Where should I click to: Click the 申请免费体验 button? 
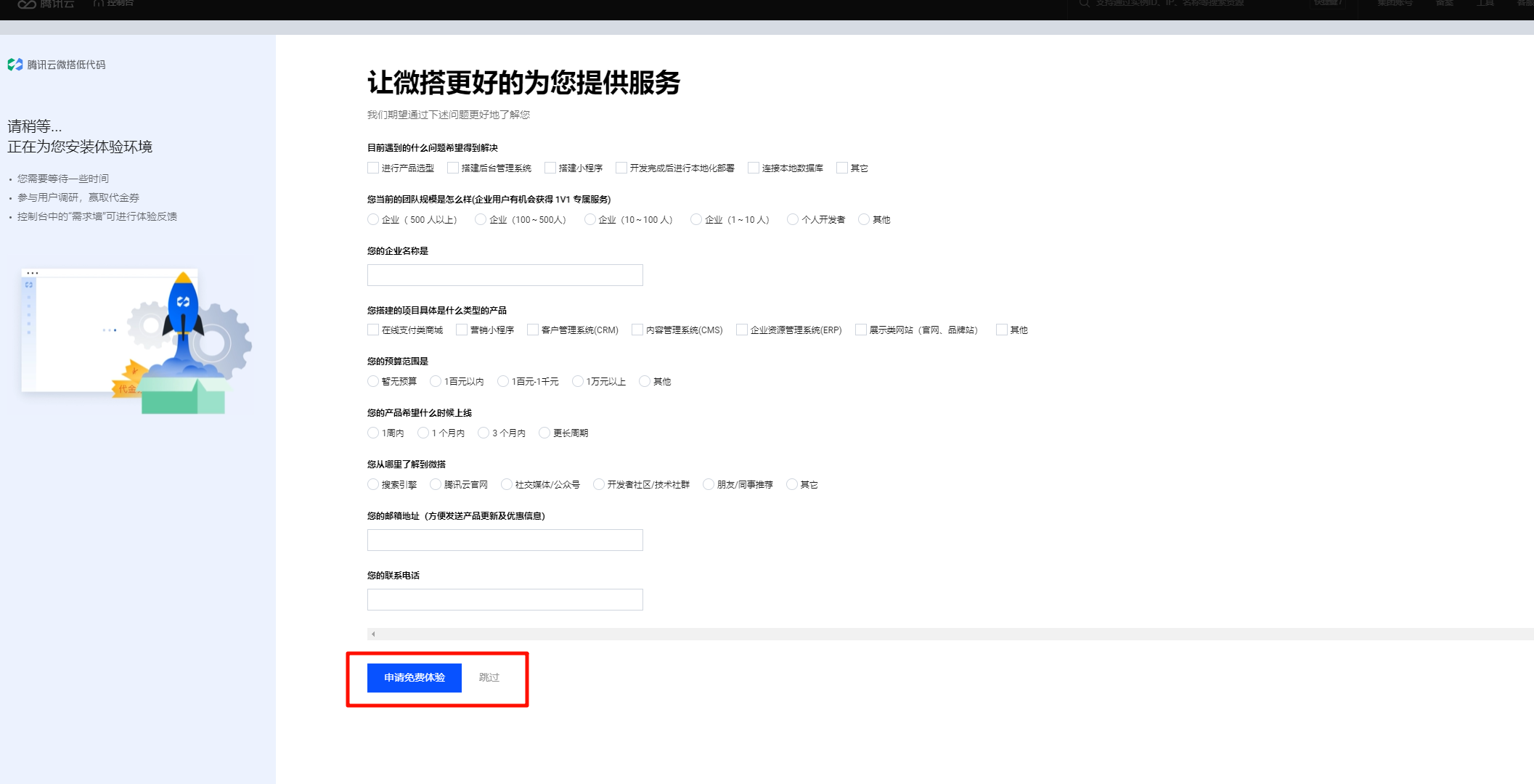pos(414,678)
